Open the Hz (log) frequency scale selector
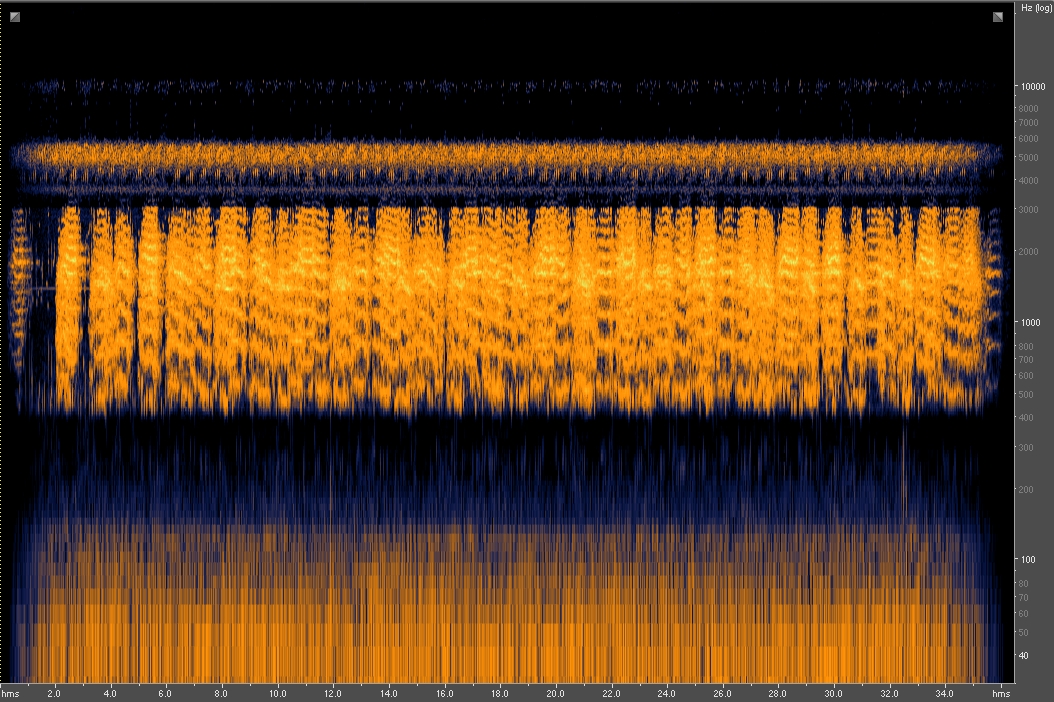 click(x=1034, y=8)
